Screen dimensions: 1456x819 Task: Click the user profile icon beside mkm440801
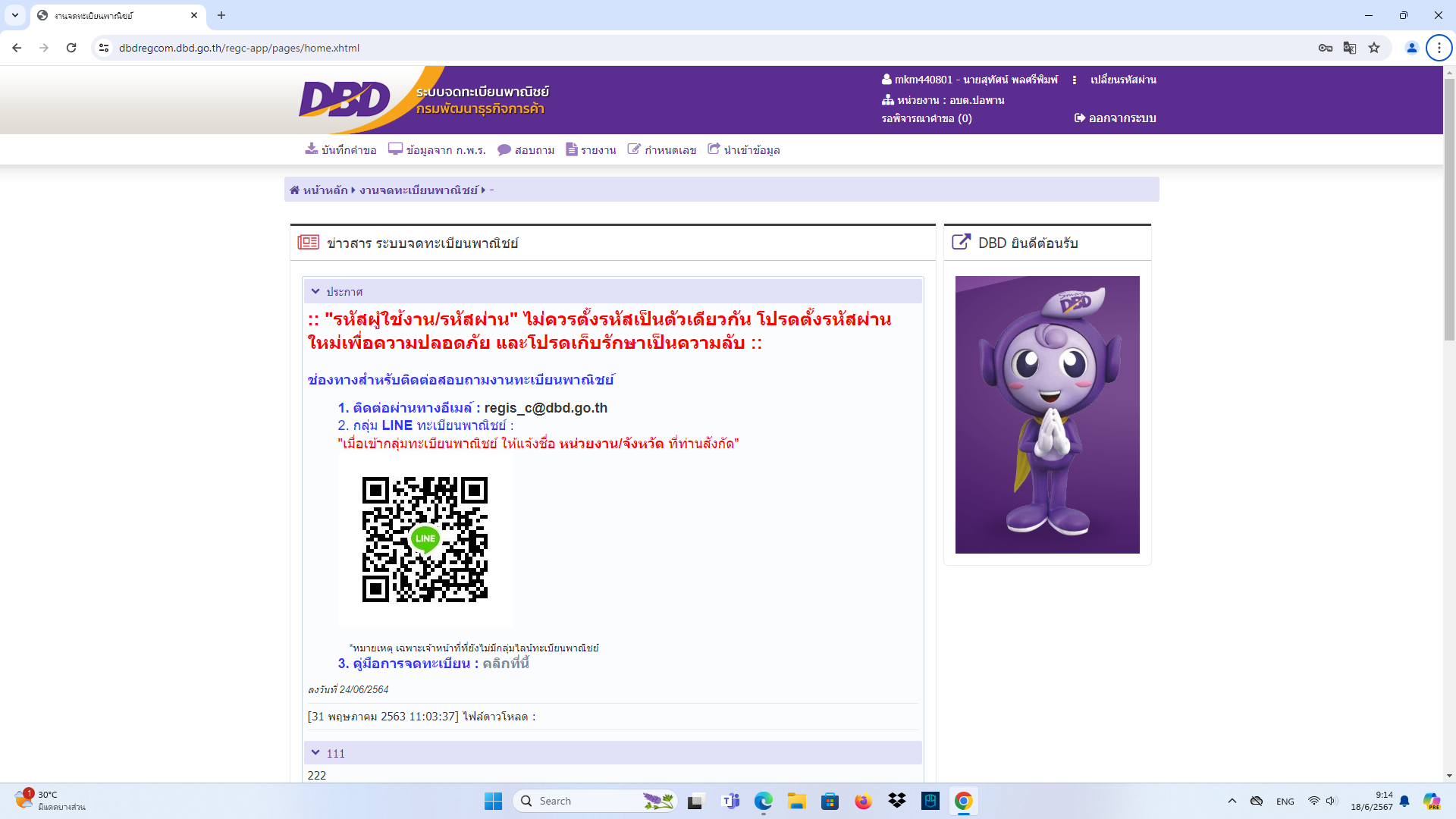(886, 79)
